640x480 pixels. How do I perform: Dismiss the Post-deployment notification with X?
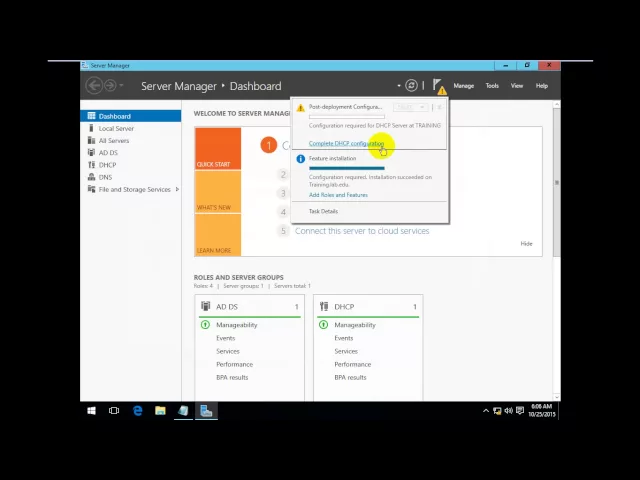[x=439, y=107]
